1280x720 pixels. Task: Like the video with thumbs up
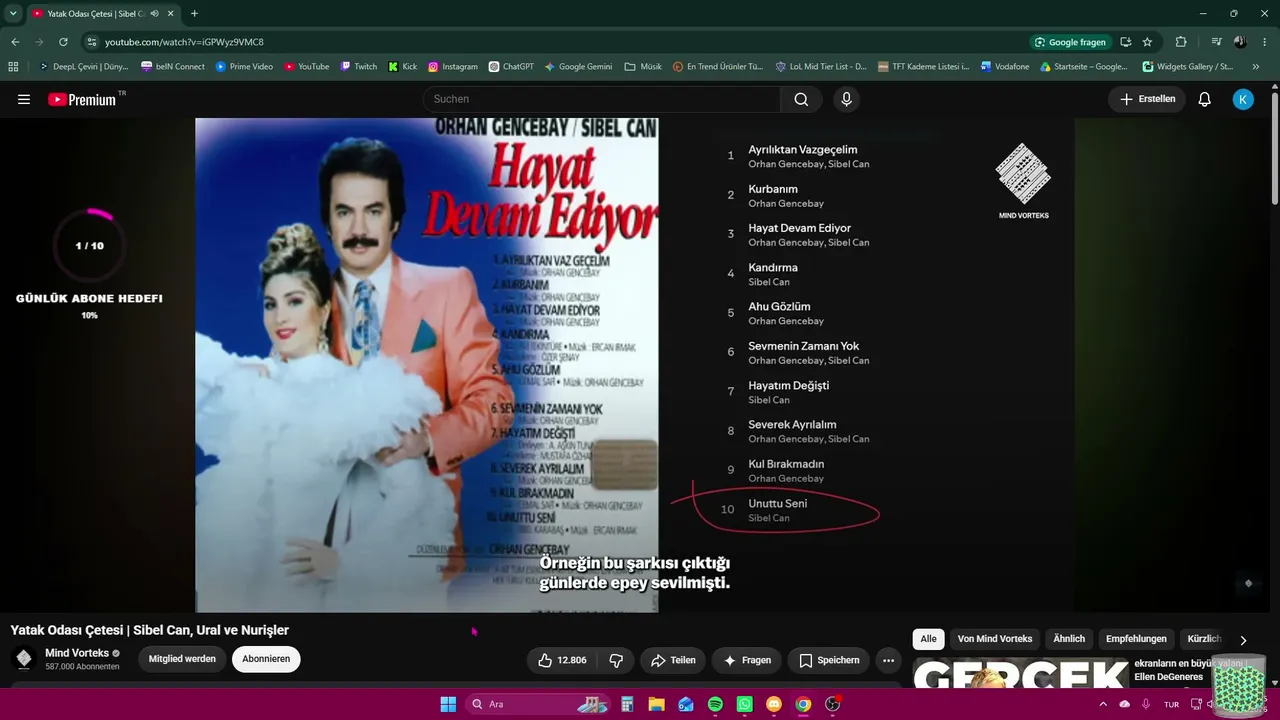(562, 660)
